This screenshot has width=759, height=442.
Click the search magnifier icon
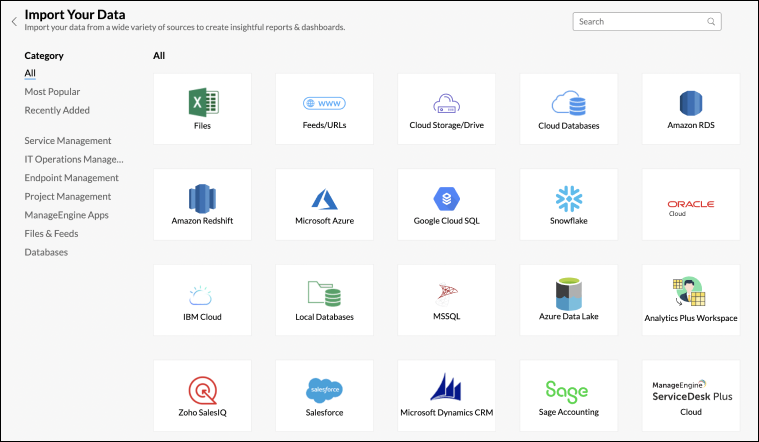(711, 21)
